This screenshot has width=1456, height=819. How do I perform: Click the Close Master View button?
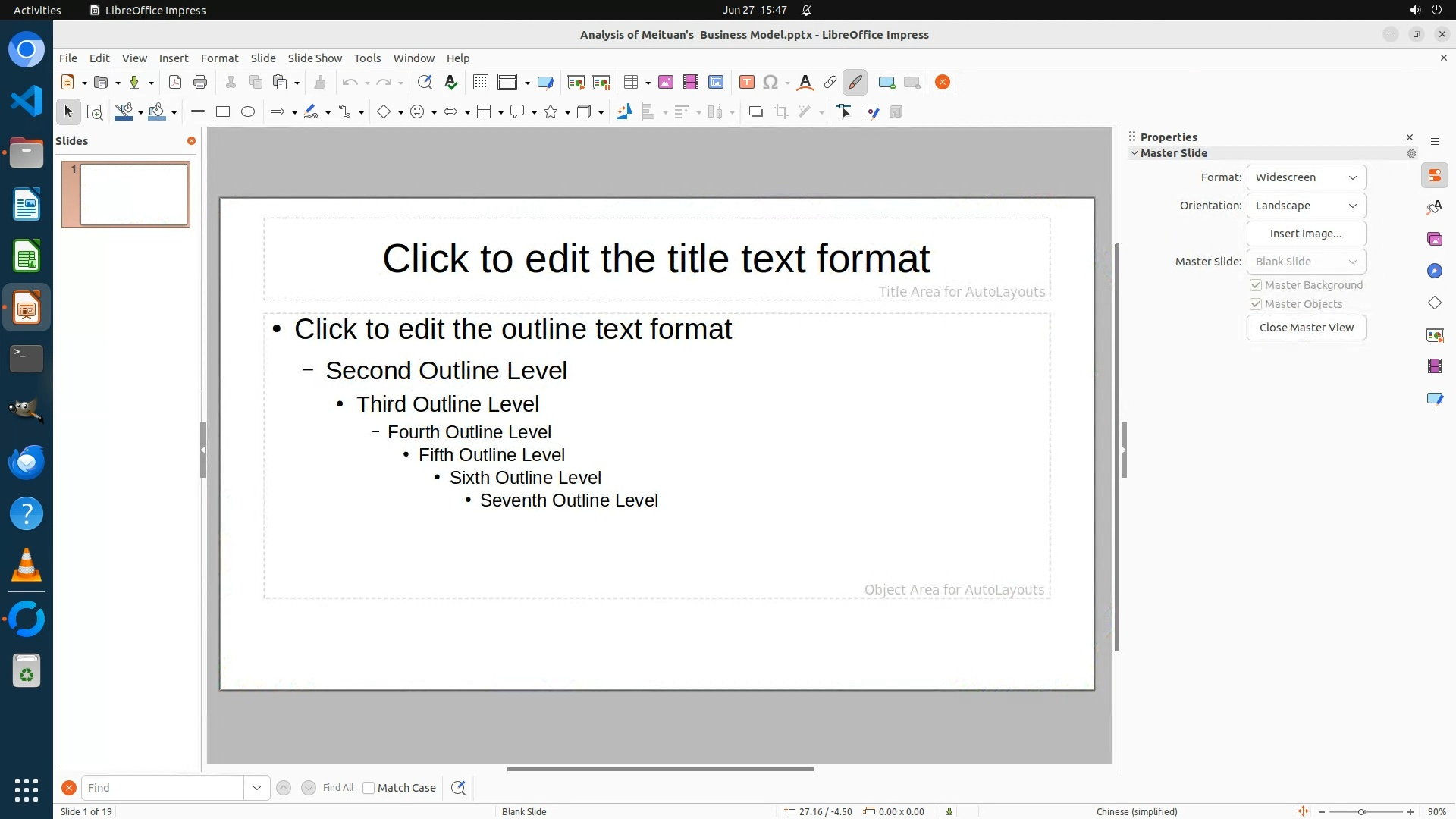coord(1306,328)
